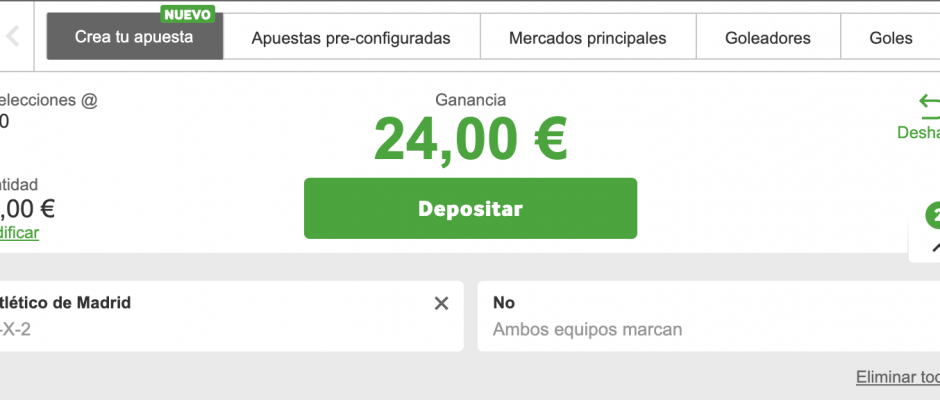Click the stake amount above the green link
The width and height of the screenshot is (940, 400).
tap(27, 208)
